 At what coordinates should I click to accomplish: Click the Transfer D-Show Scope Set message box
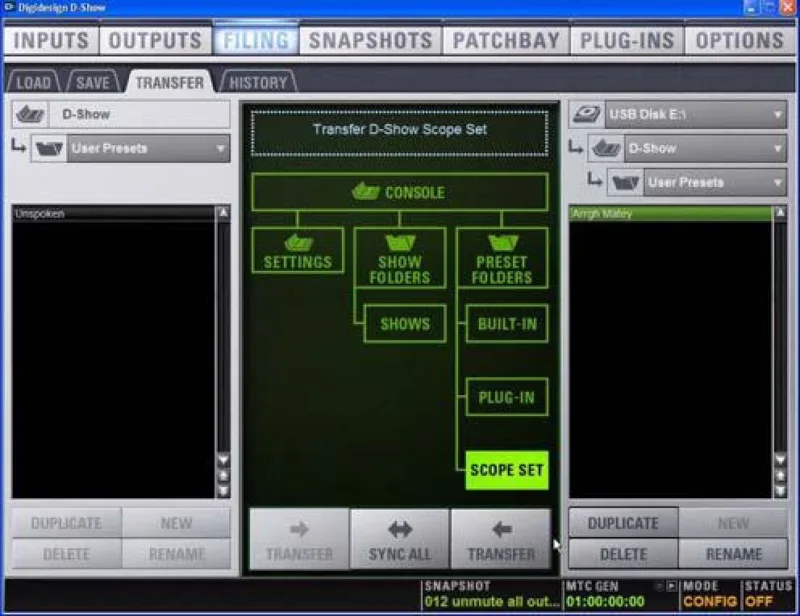[399, 133]
